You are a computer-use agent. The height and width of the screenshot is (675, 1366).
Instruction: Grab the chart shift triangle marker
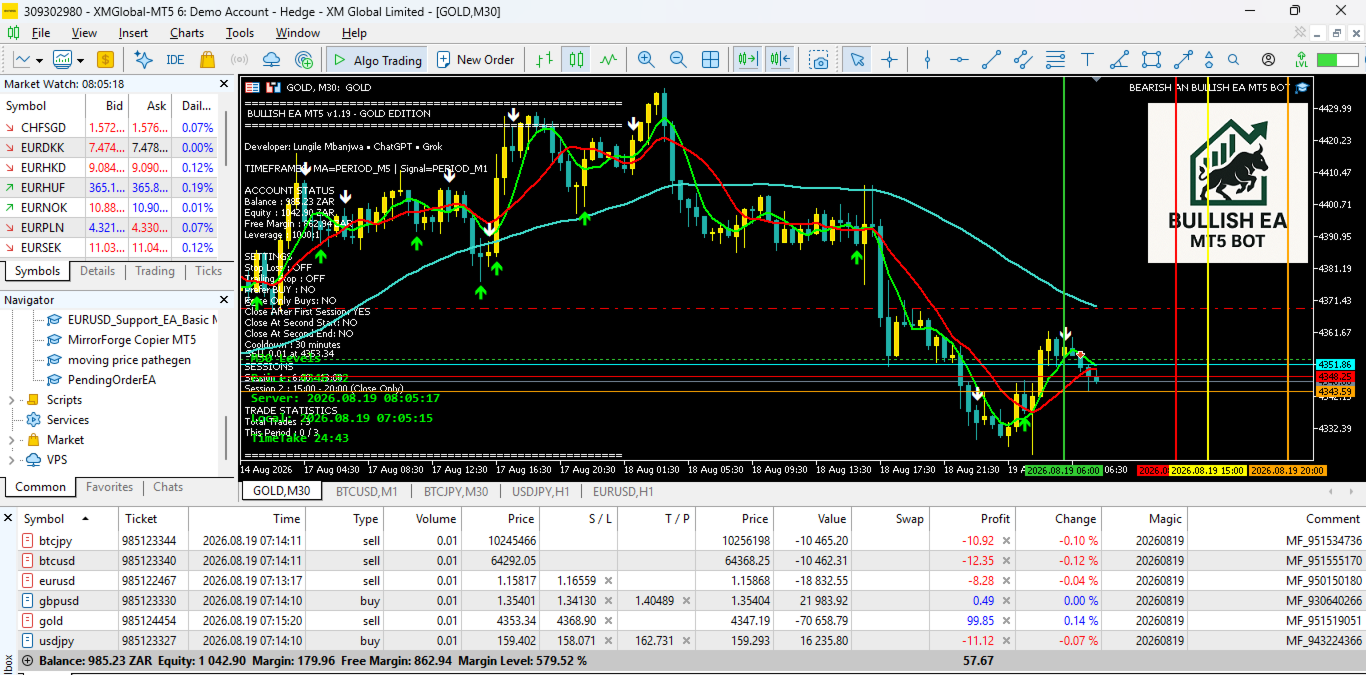[1098, 79]
